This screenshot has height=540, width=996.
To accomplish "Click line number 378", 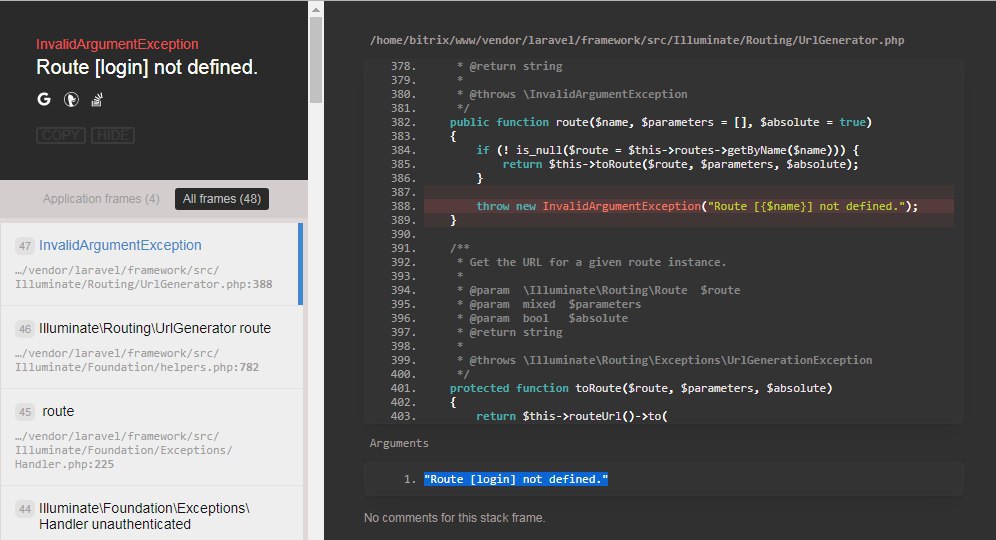I will tap(403, 66).
